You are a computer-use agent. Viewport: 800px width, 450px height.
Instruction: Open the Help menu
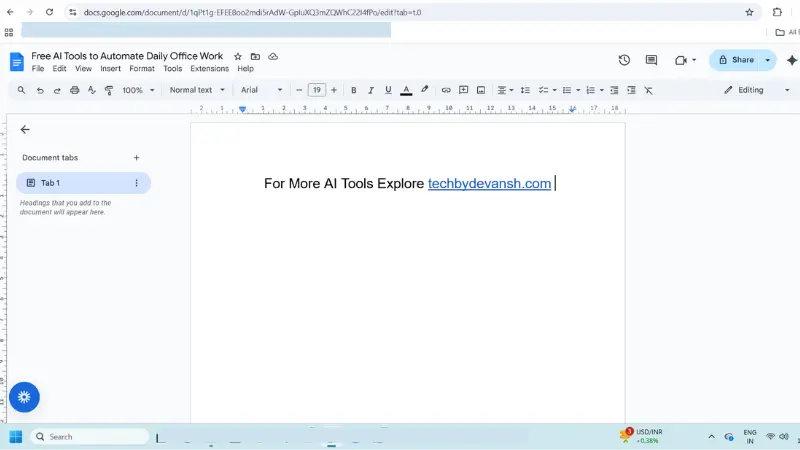click(x=245, y=68)
